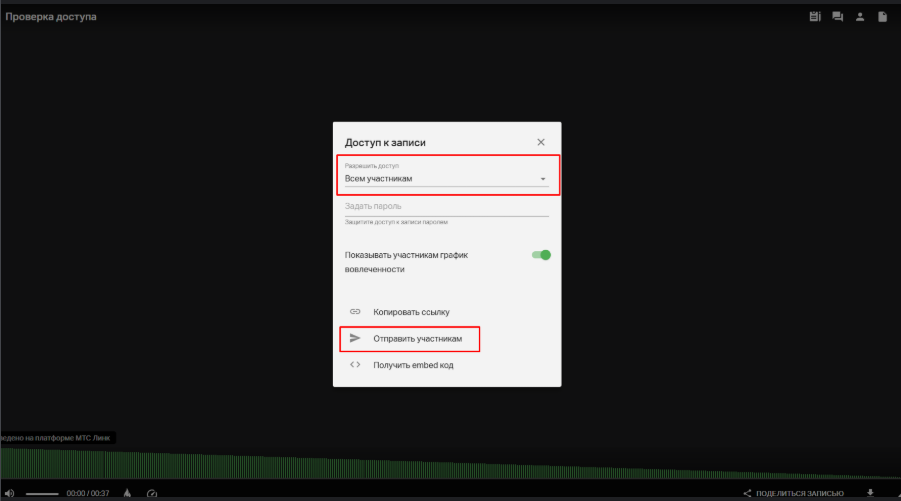Click the Задать пароль input field
The height and width of the screenshot is (501, 901).
[446, 207]
